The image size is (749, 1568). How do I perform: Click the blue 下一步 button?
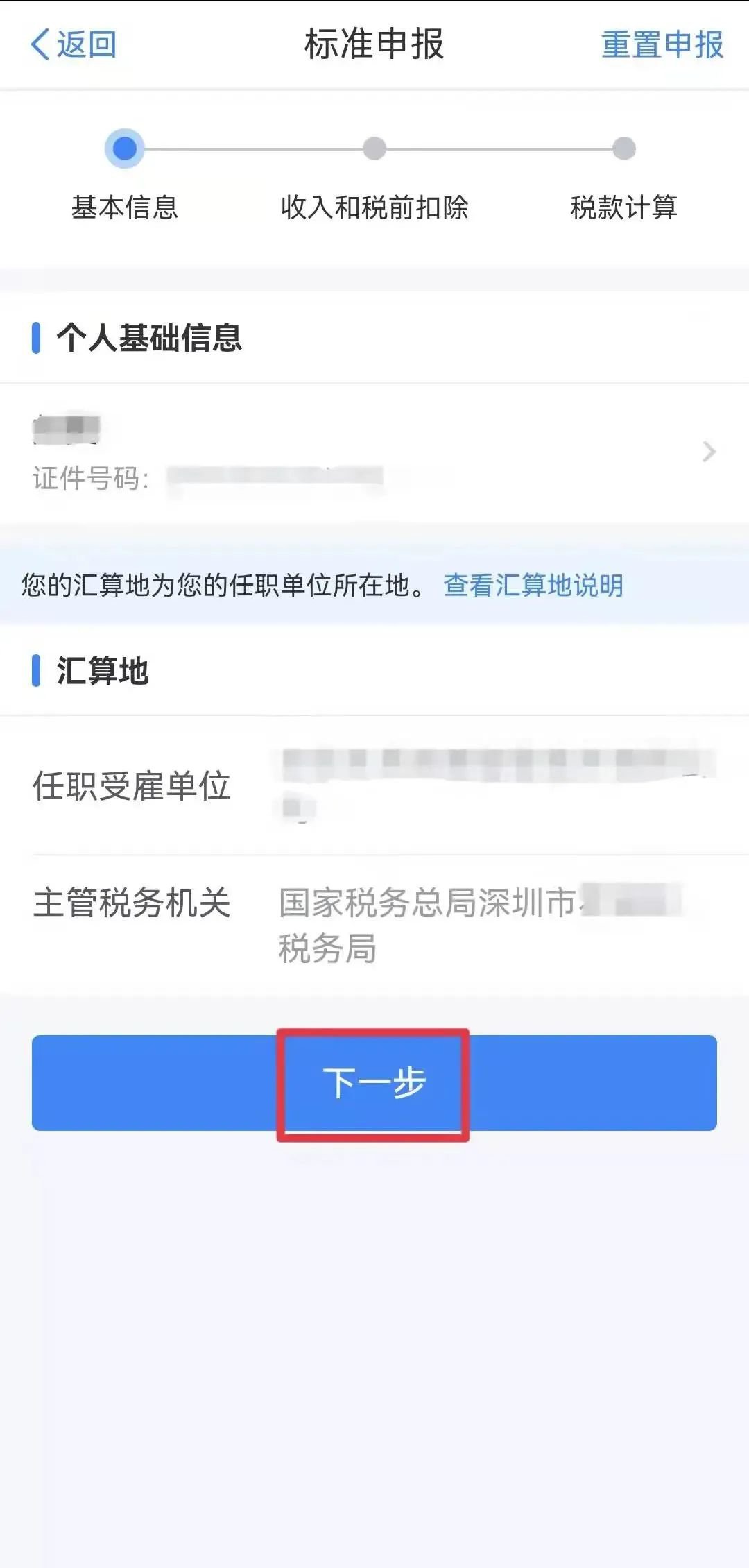coord(374,1083)
